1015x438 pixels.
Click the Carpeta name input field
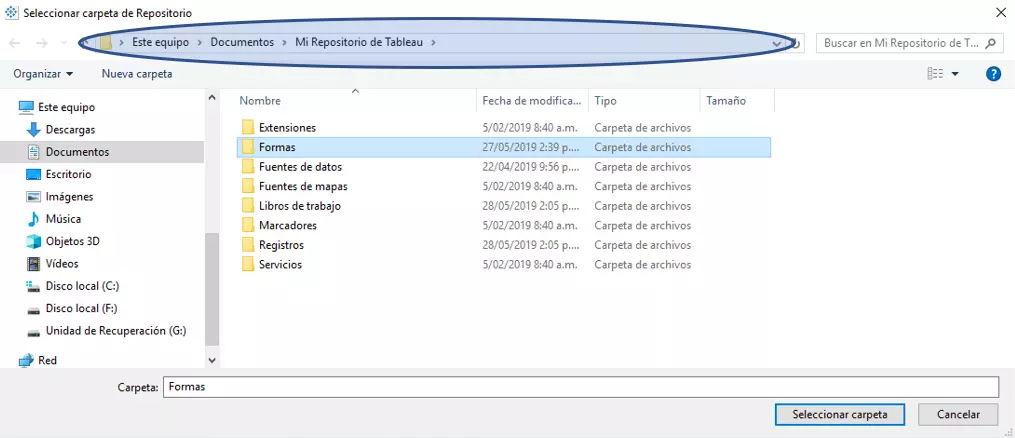coord(580,387)
